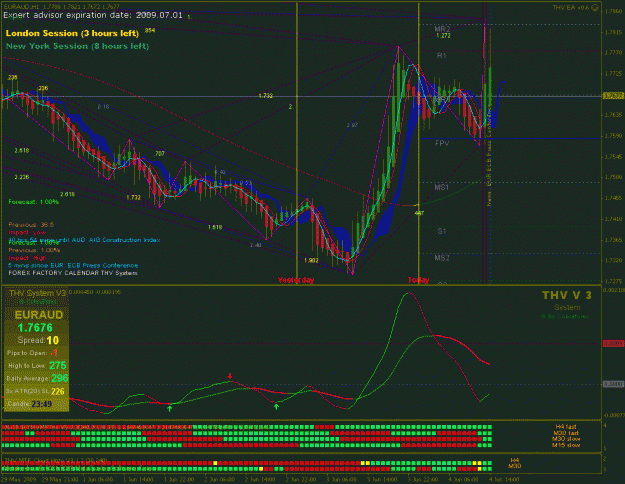Click the Previous: 36.5 news value

31,225
